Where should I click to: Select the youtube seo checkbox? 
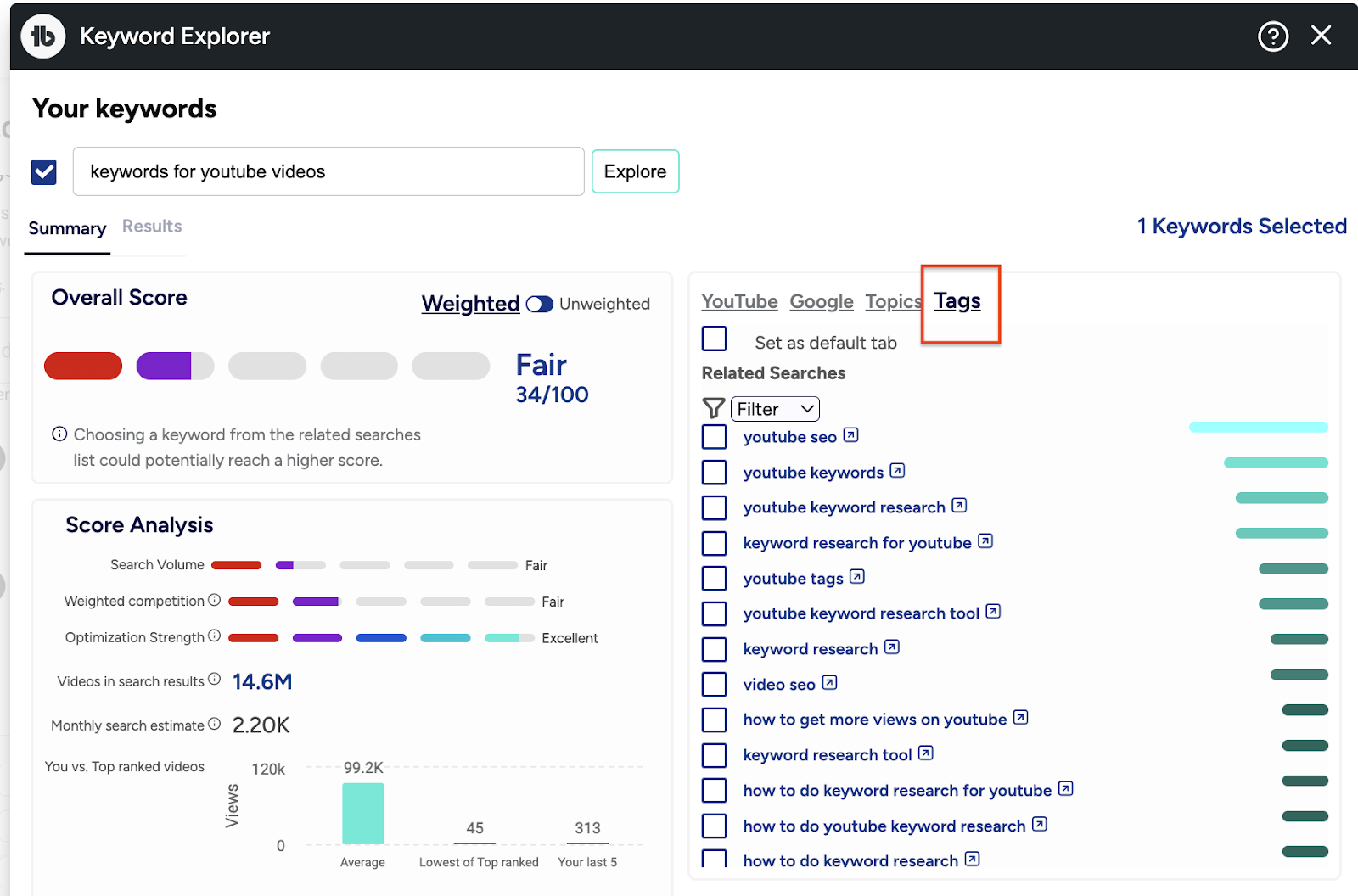tap(715, 437)
